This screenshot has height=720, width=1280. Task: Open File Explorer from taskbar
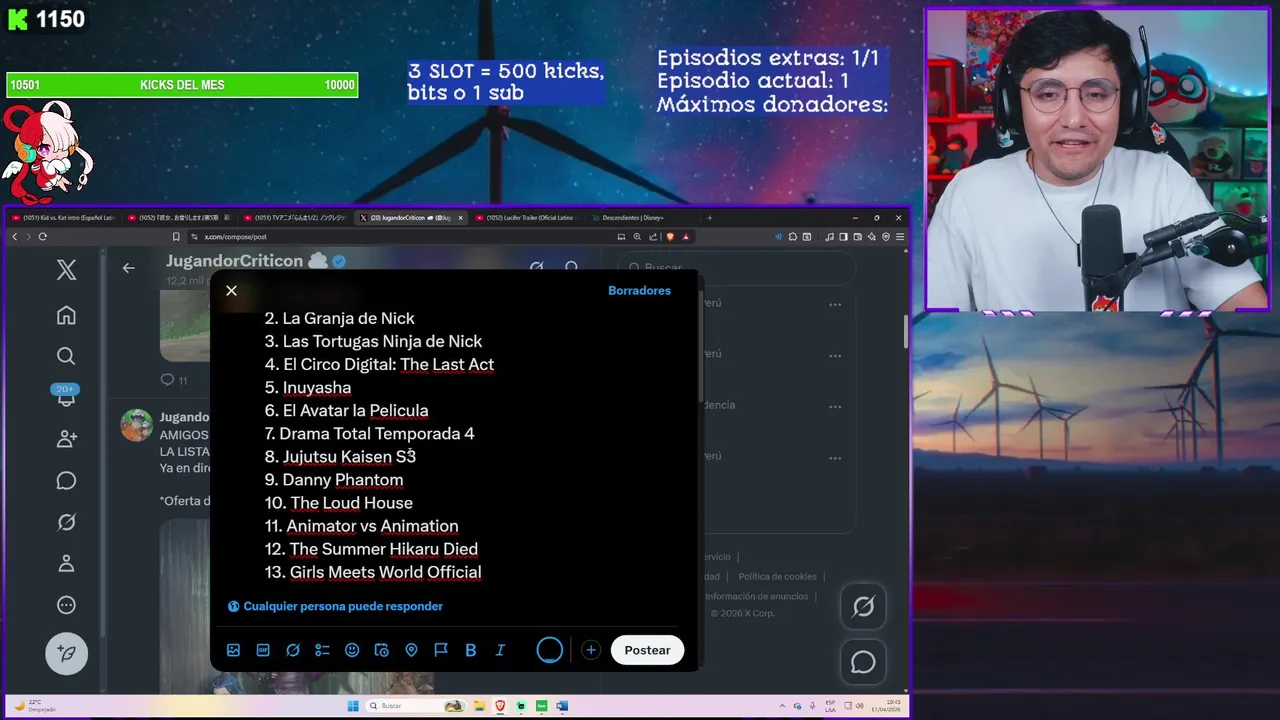[479, 706]
